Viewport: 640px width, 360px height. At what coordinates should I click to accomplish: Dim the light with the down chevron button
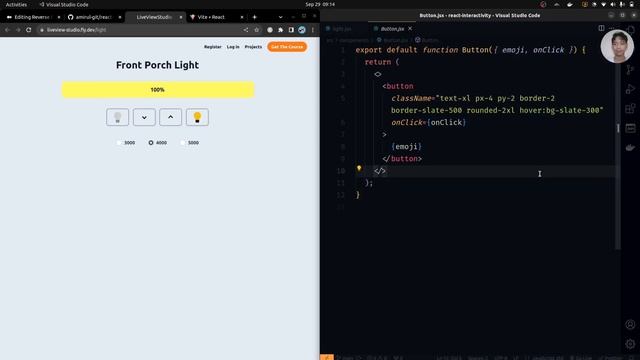click(x=144, y=117)
